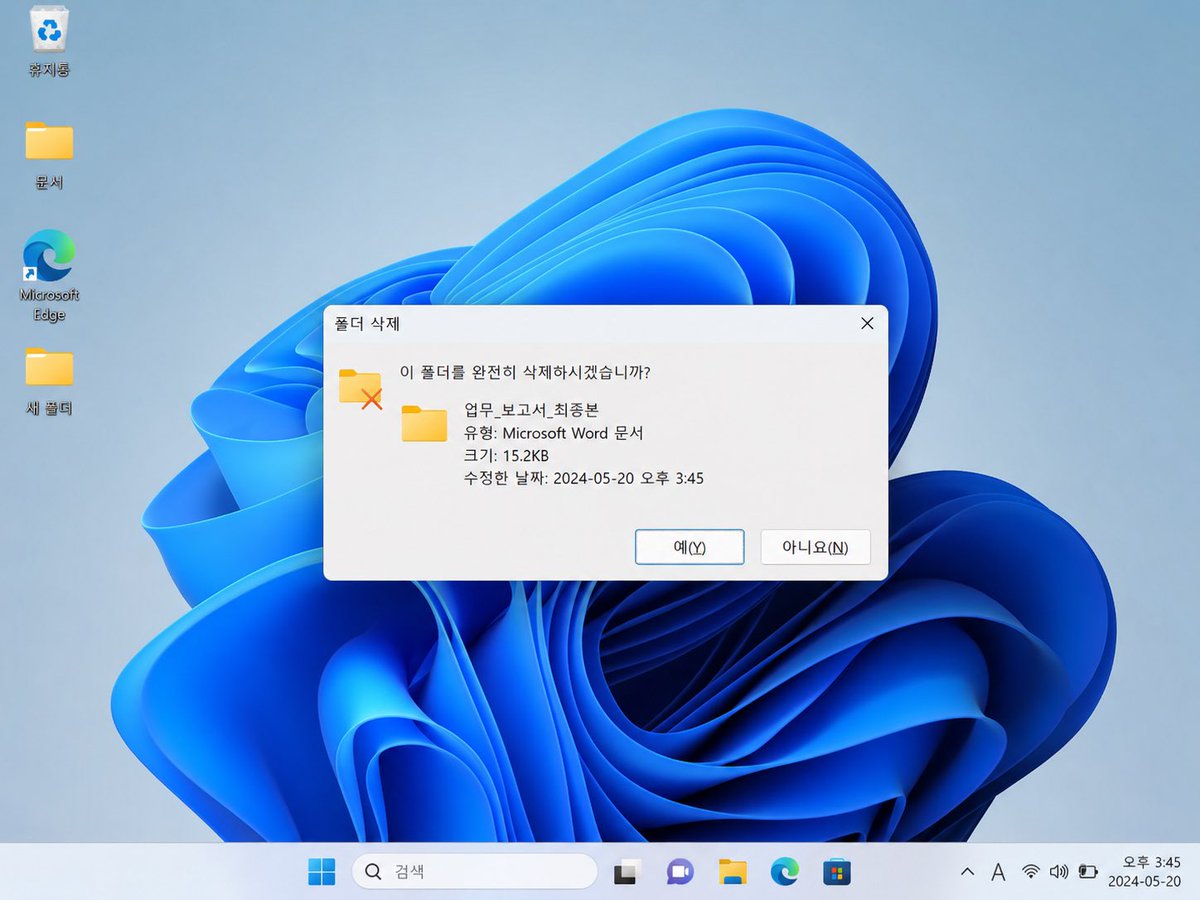Open the clock showing 오후 3:45

coord(1144,871)
